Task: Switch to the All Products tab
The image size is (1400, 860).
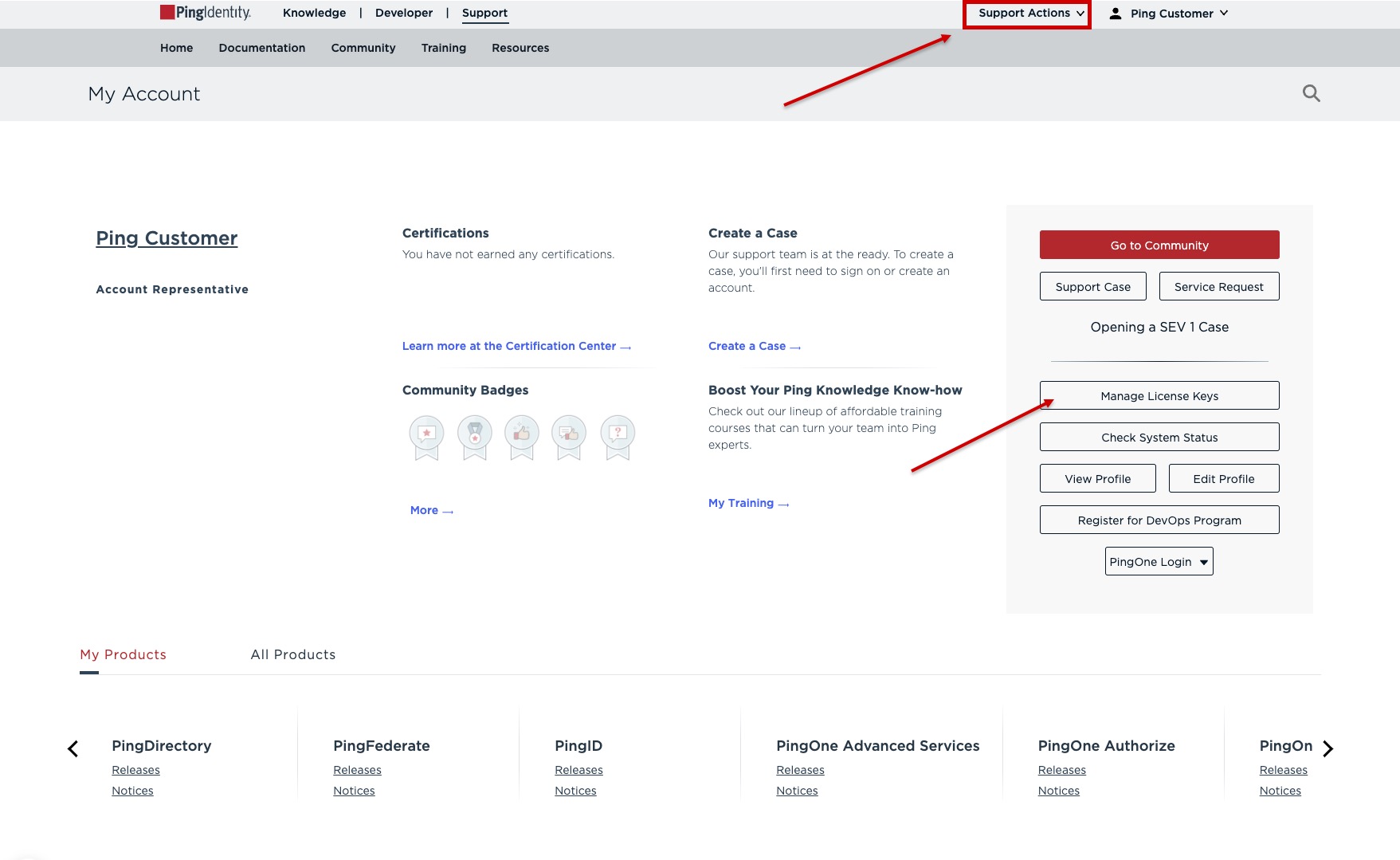Action: (x=292, y=654)
